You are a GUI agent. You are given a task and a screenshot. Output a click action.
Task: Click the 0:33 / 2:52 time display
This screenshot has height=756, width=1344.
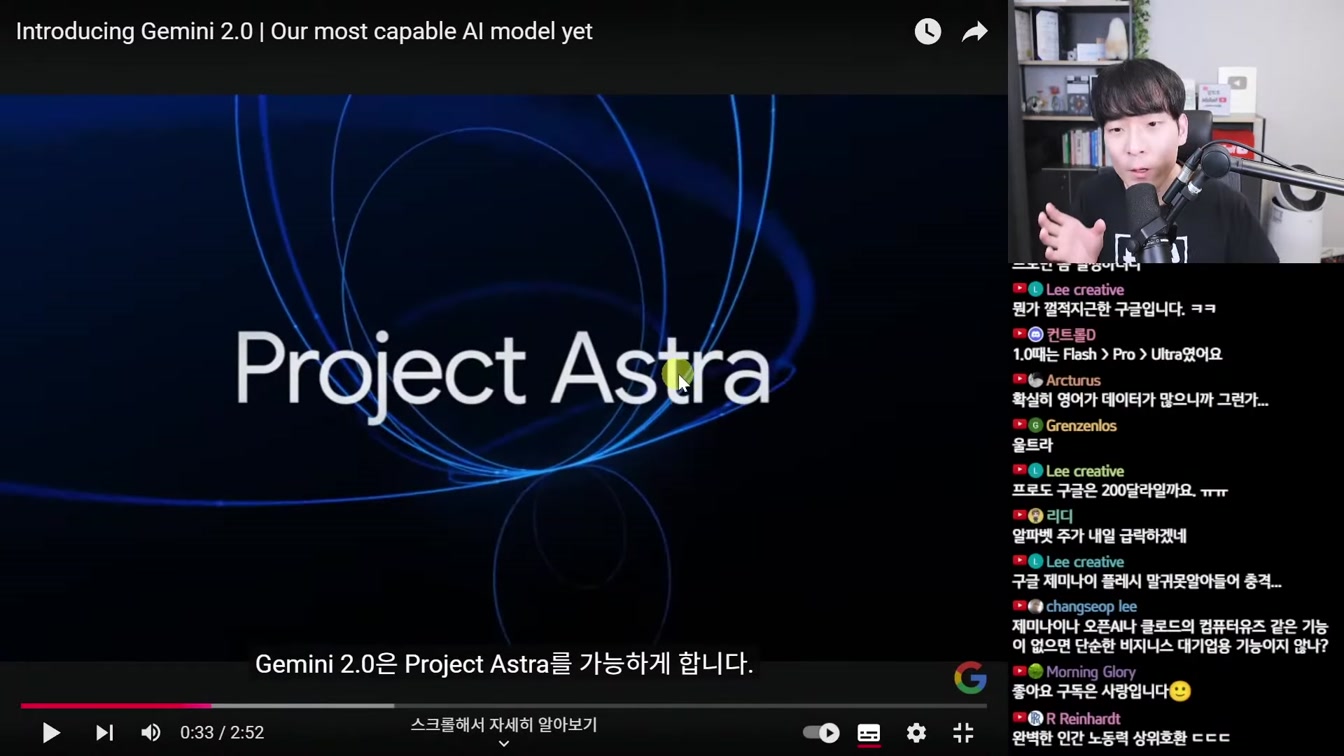pos(222,733)
